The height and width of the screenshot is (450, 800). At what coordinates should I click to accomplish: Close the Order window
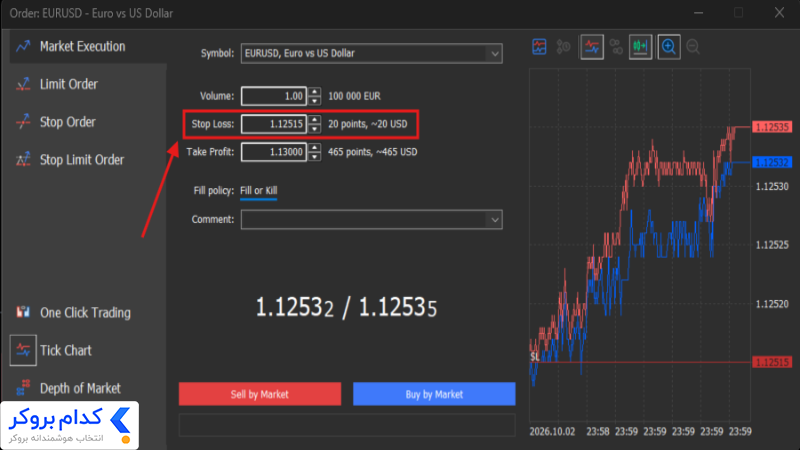tap(779, 13)
